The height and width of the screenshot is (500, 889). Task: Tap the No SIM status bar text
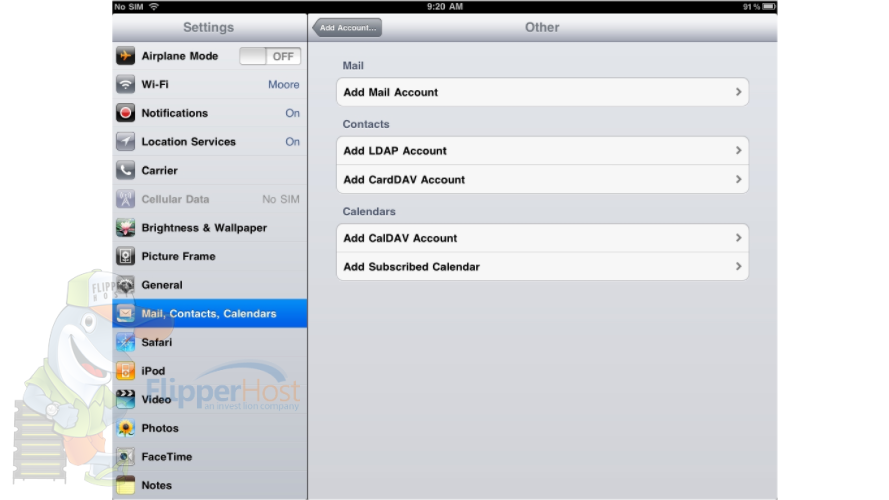coord(129,7)
